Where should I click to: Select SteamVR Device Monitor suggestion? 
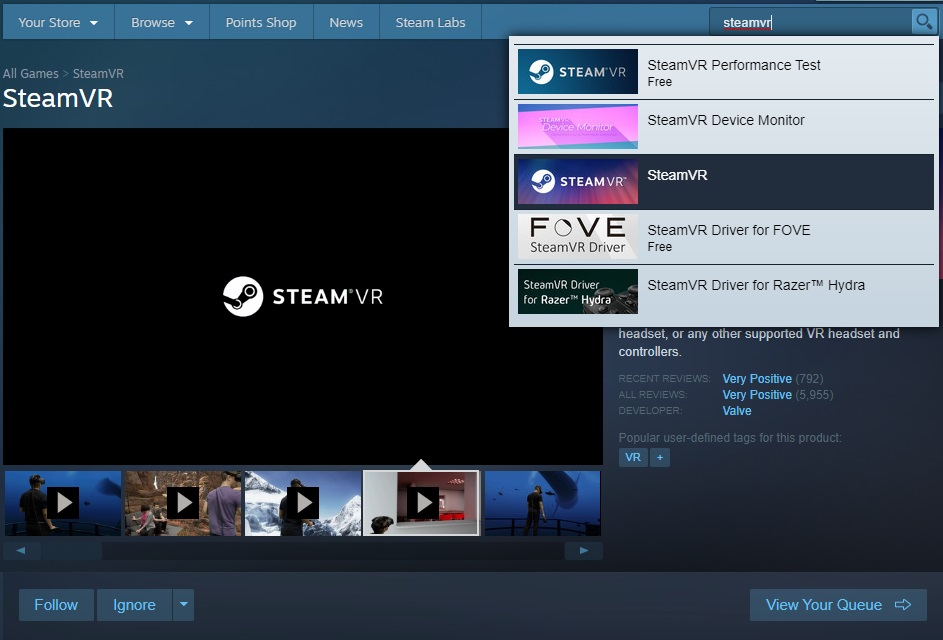coord(724,126)
